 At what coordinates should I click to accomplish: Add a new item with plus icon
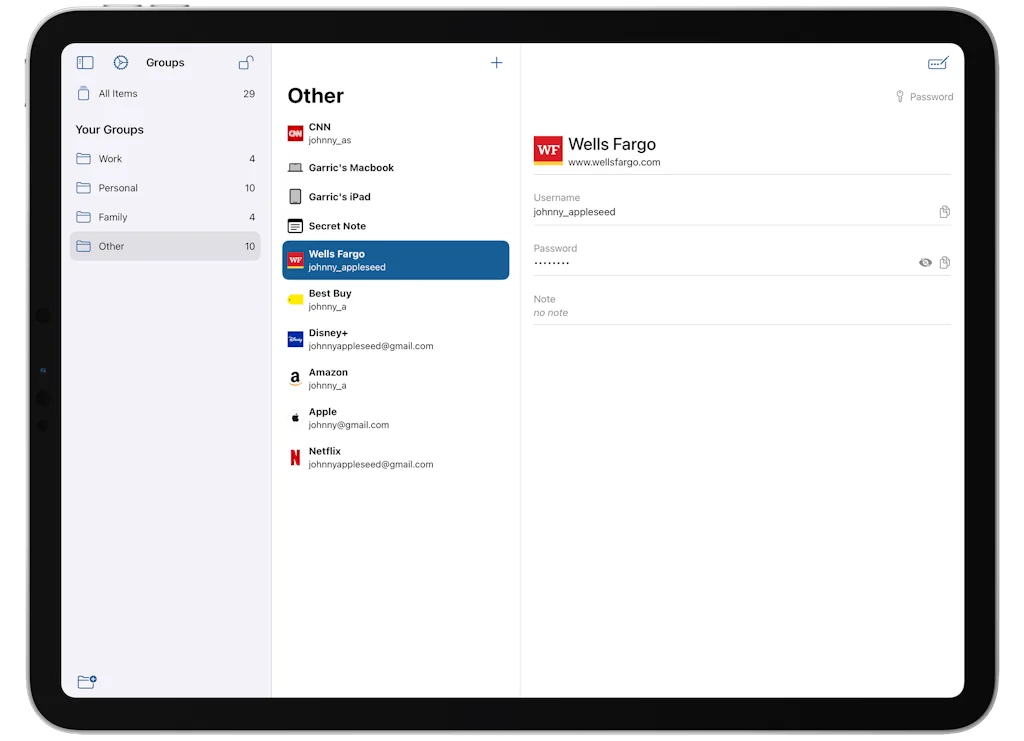click(496, 63)
